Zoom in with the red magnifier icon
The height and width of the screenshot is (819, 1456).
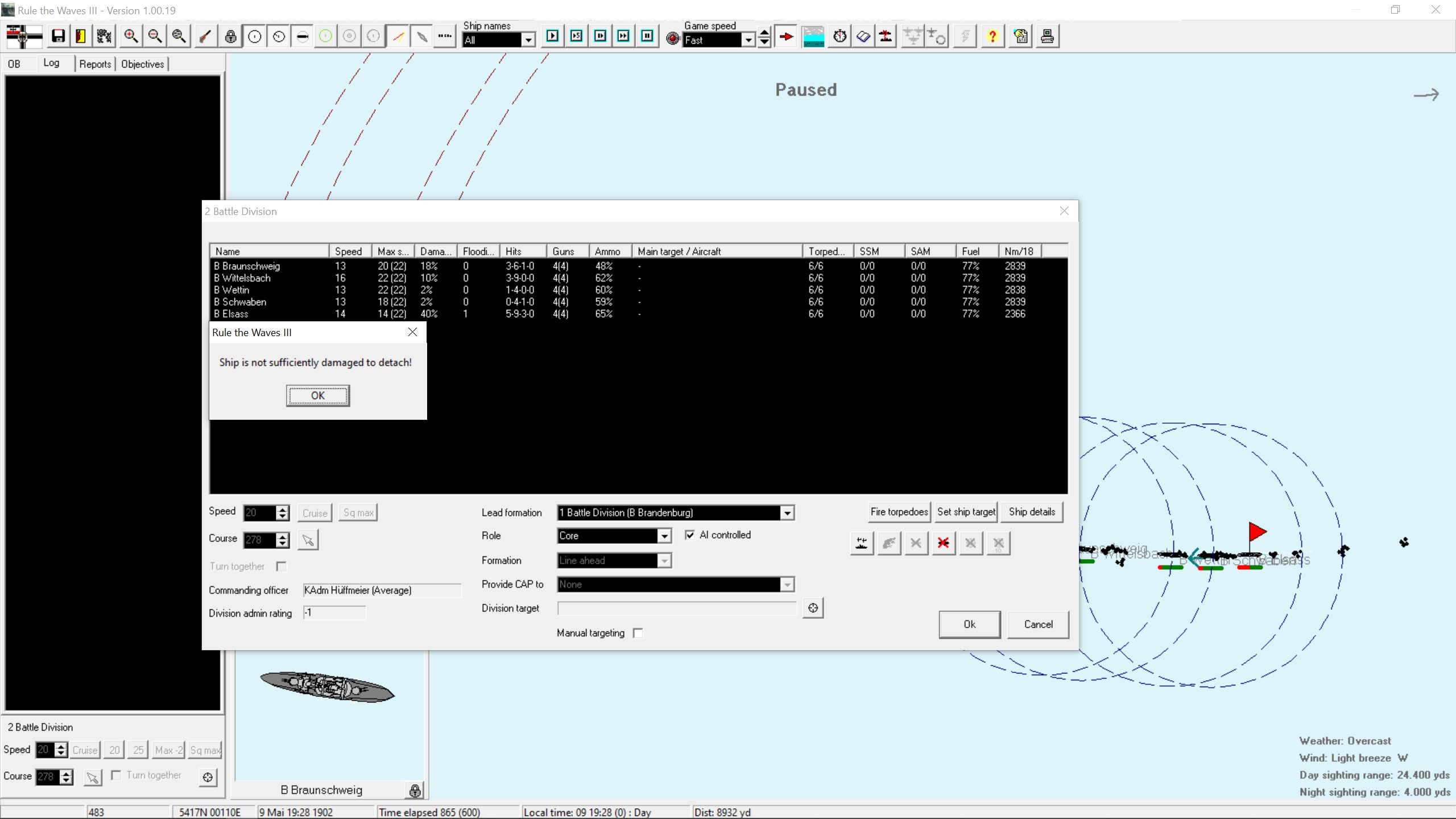pyautogui.click(x=131, y=36)
